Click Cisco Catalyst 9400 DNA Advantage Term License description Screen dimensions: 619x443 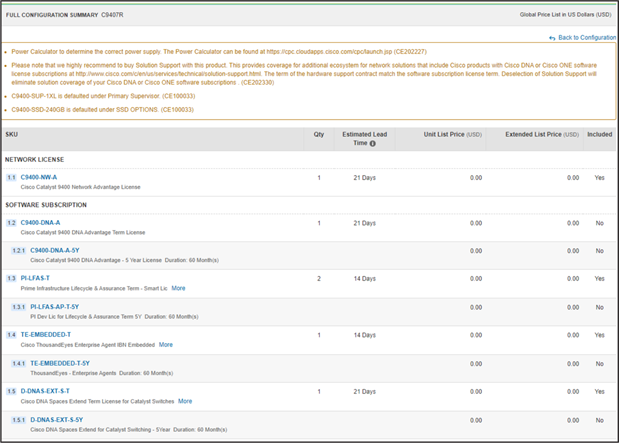(83, 233)
